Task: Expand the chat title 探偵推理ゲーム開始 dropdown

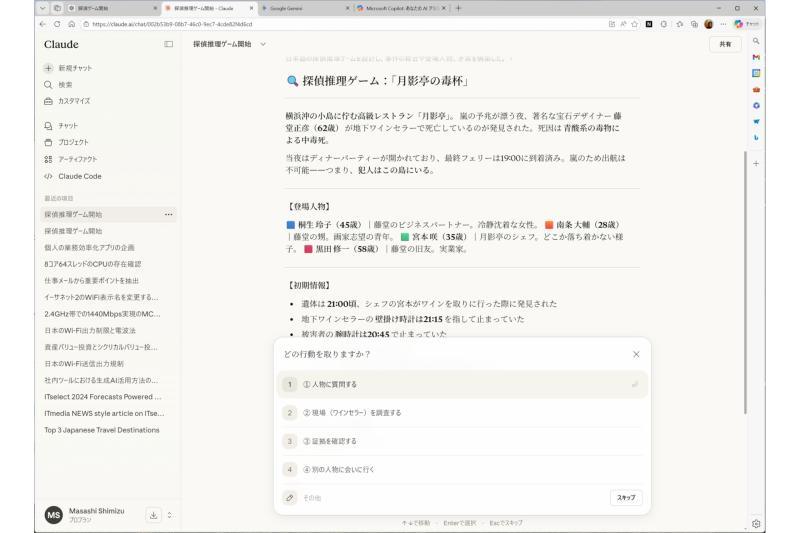Action: (263, 44)
